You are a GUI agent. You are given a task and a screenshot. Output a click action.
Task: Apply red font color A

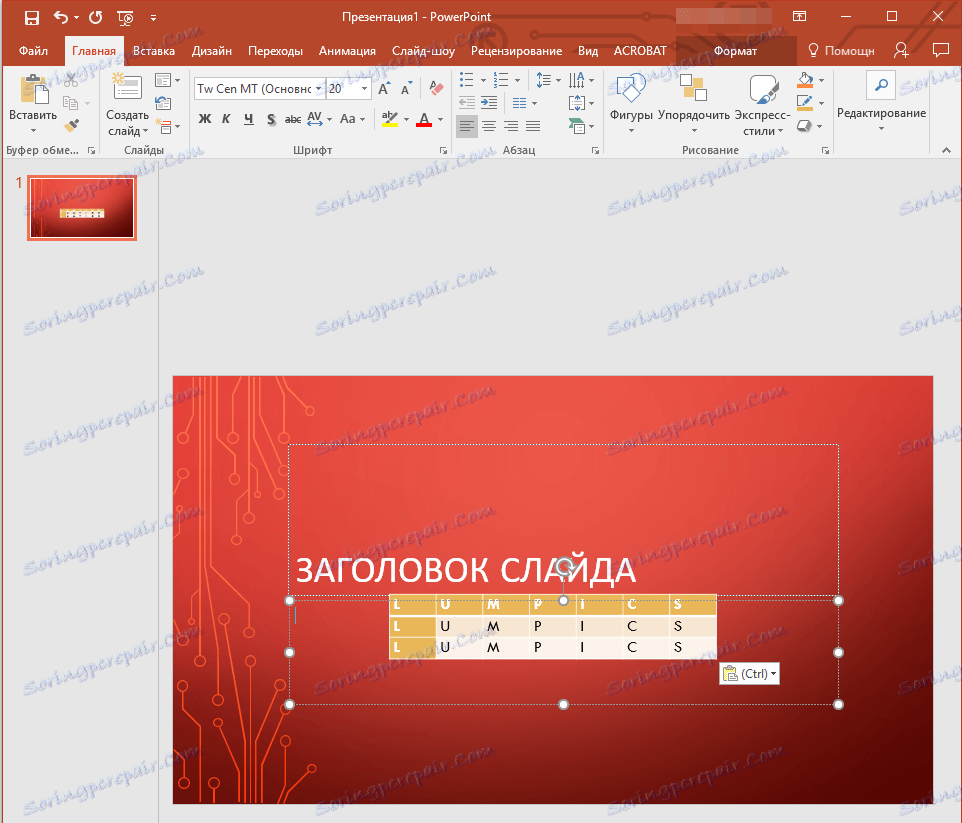point(424,119)
